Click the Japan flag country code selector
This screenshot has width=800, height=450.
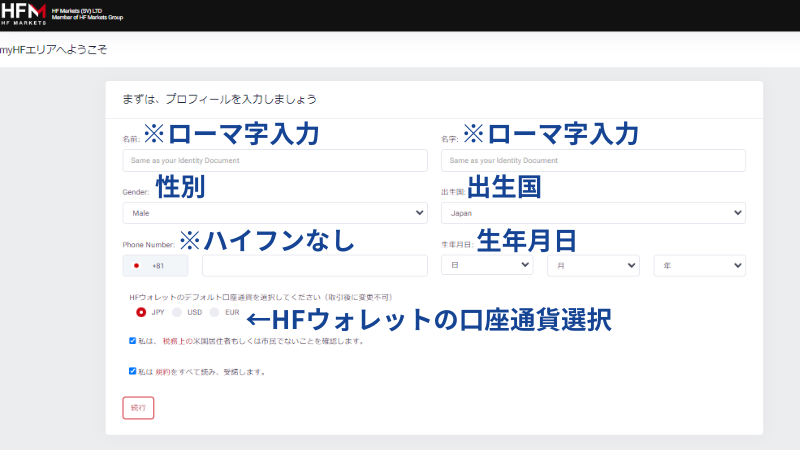point(136,266)
